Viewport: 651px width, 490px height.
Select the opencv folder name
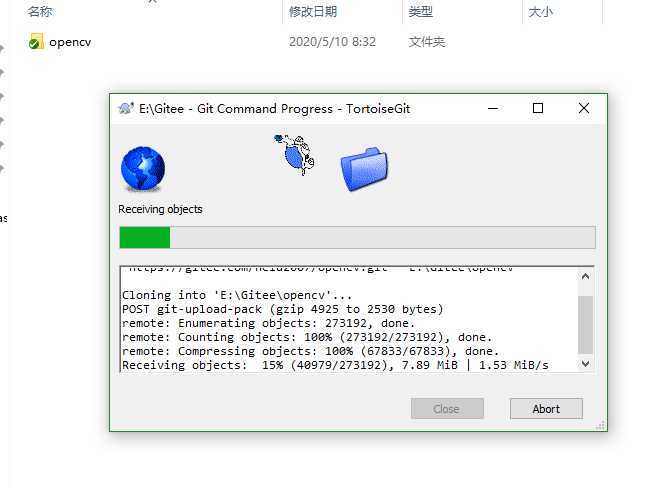[70, 42]
